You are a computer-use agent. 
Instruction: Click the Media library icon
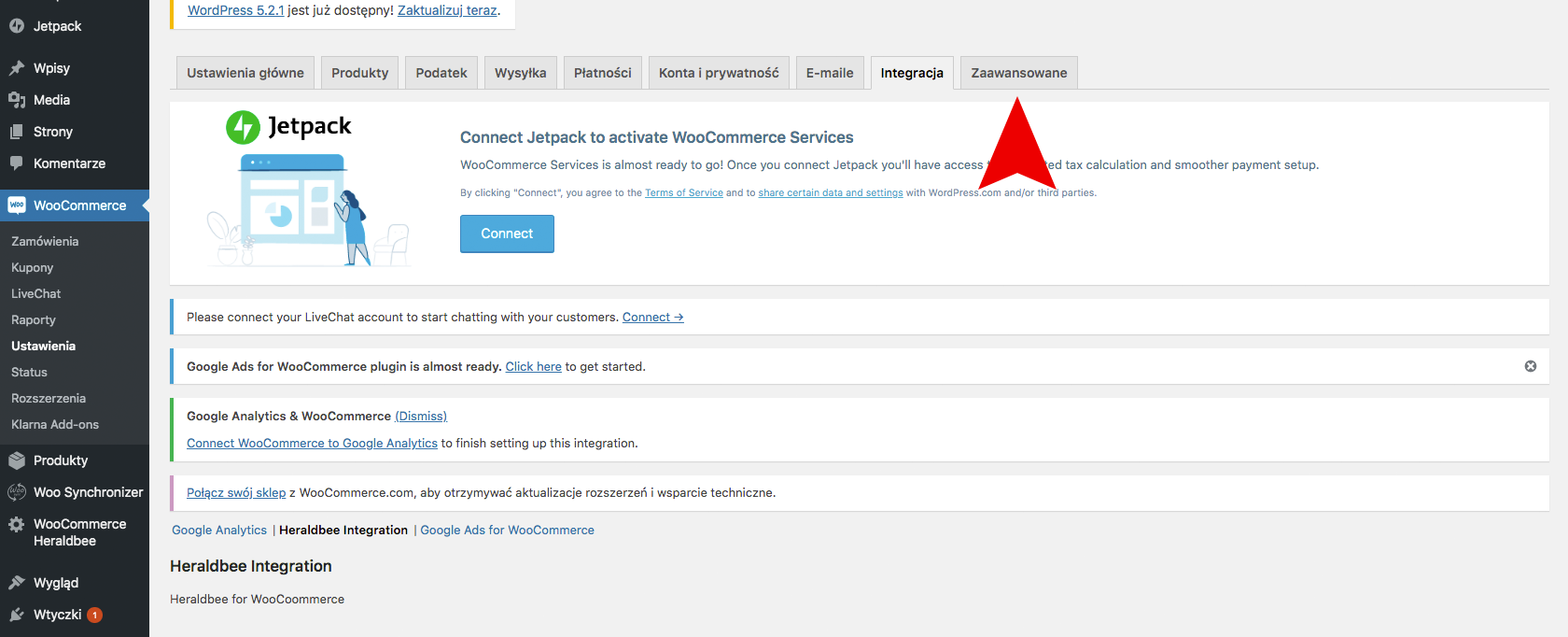17,100
